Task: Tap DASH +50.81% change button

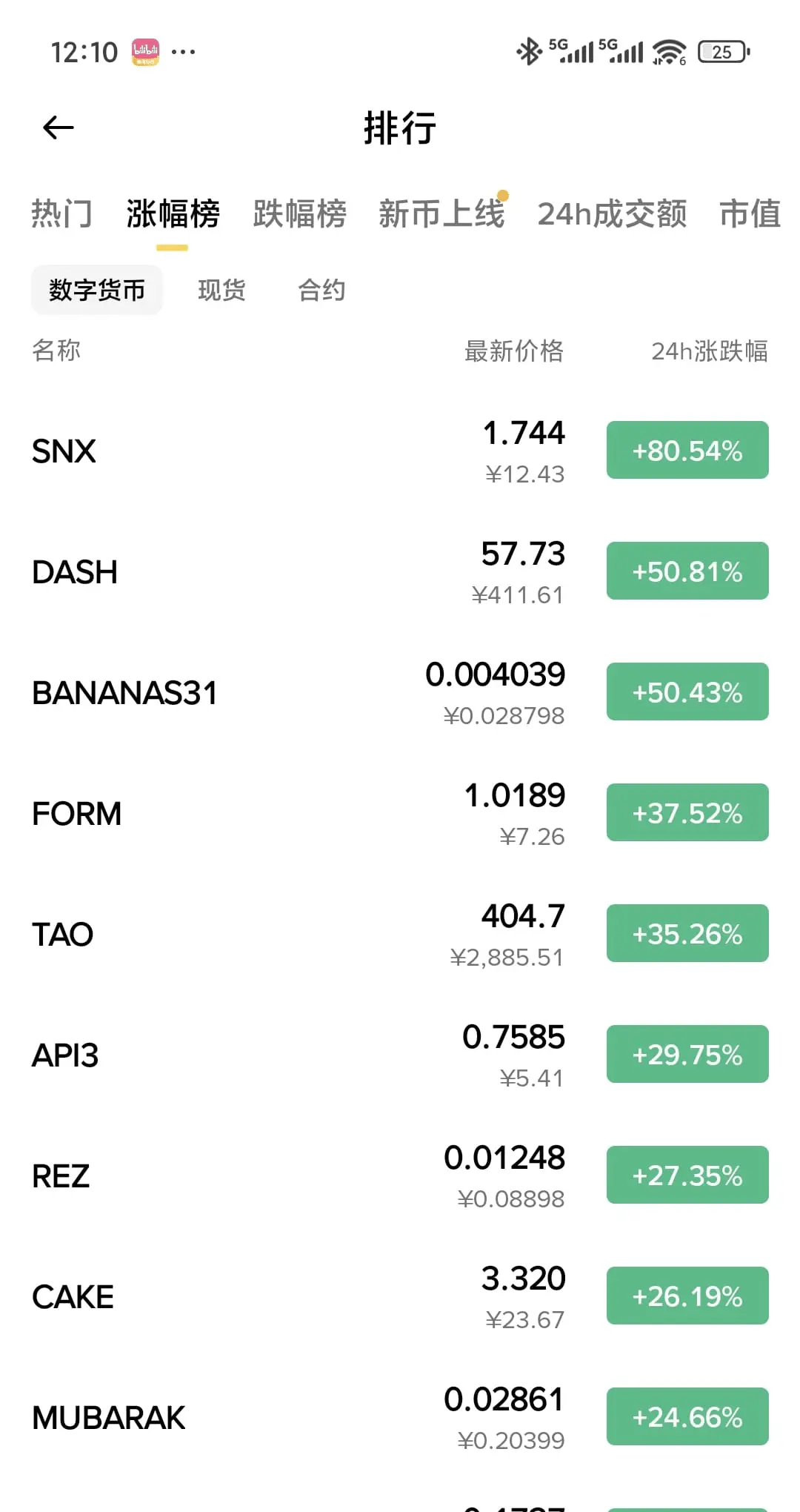Action: [687, 571]
